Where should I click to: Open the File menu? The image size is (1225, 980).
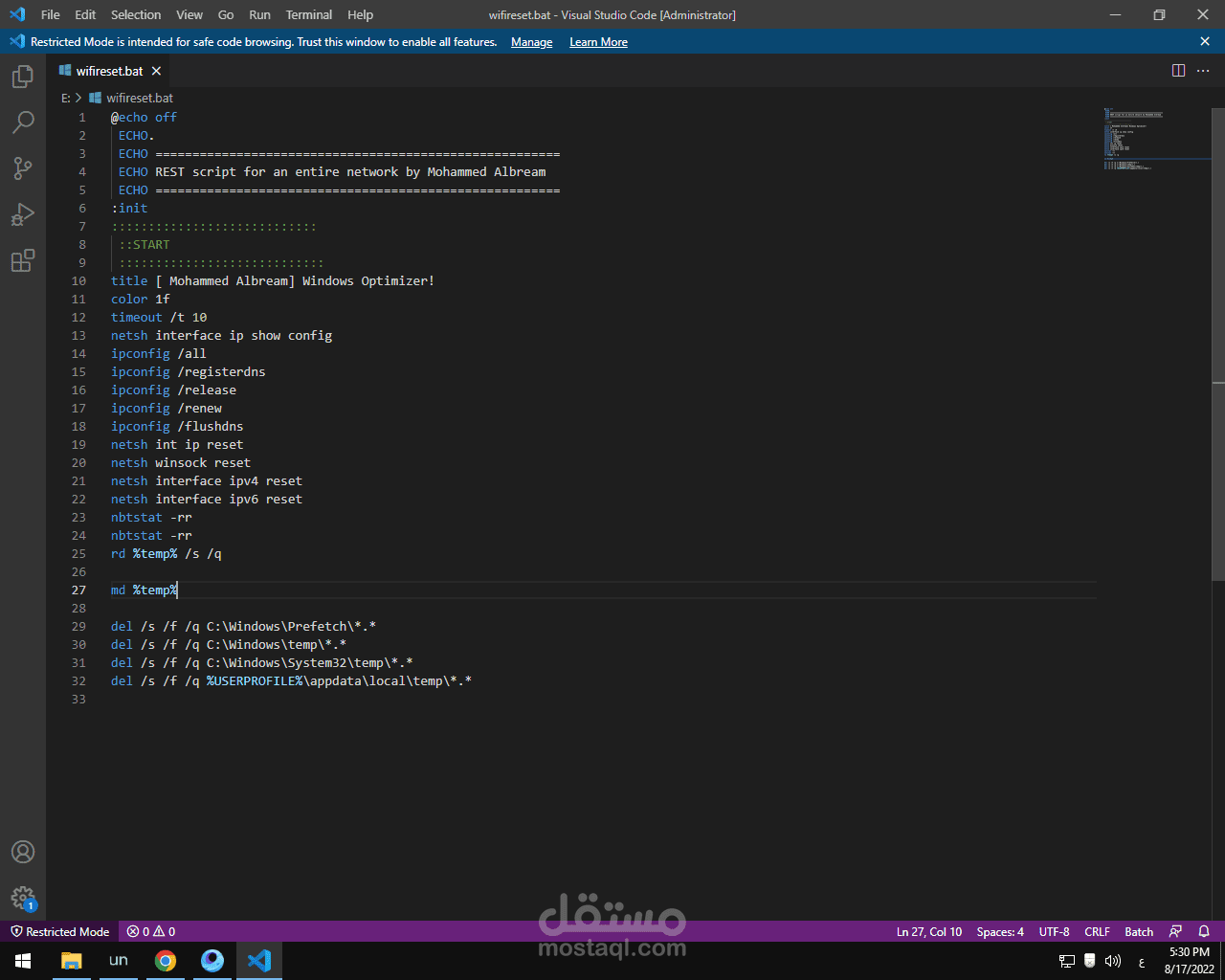pyautogui.click(x=51, y=14)
